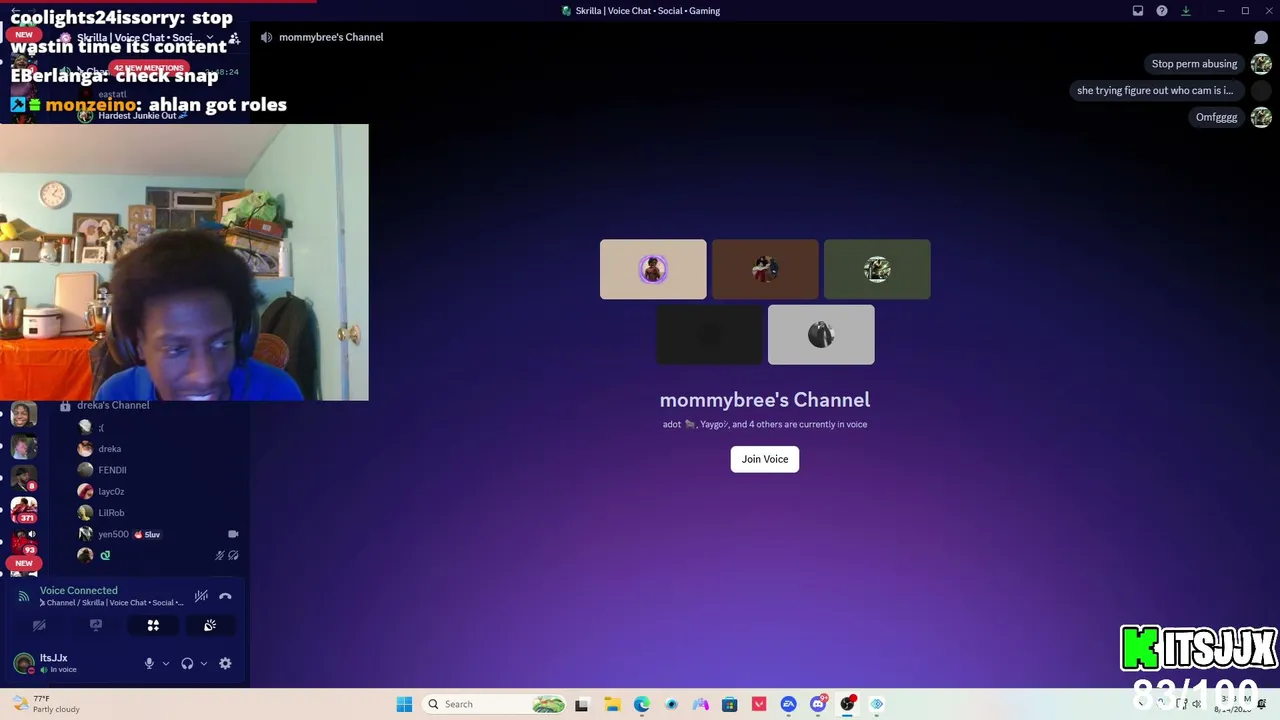Click the 'Stop perm abusing' chat message
Viewport: 1280px width, 720px height.
coord(1194,64)
